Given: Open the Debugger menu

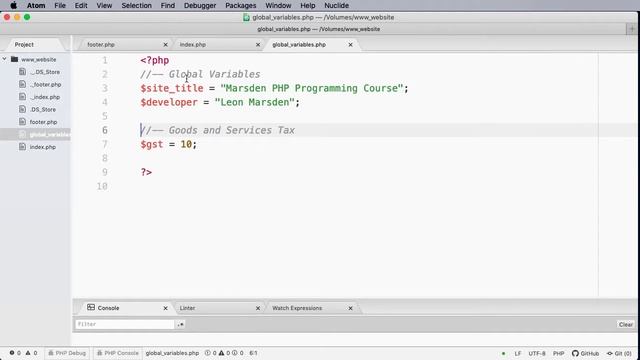Looking at the screenshot, I should pyautogui.click(x=200, y=5).
